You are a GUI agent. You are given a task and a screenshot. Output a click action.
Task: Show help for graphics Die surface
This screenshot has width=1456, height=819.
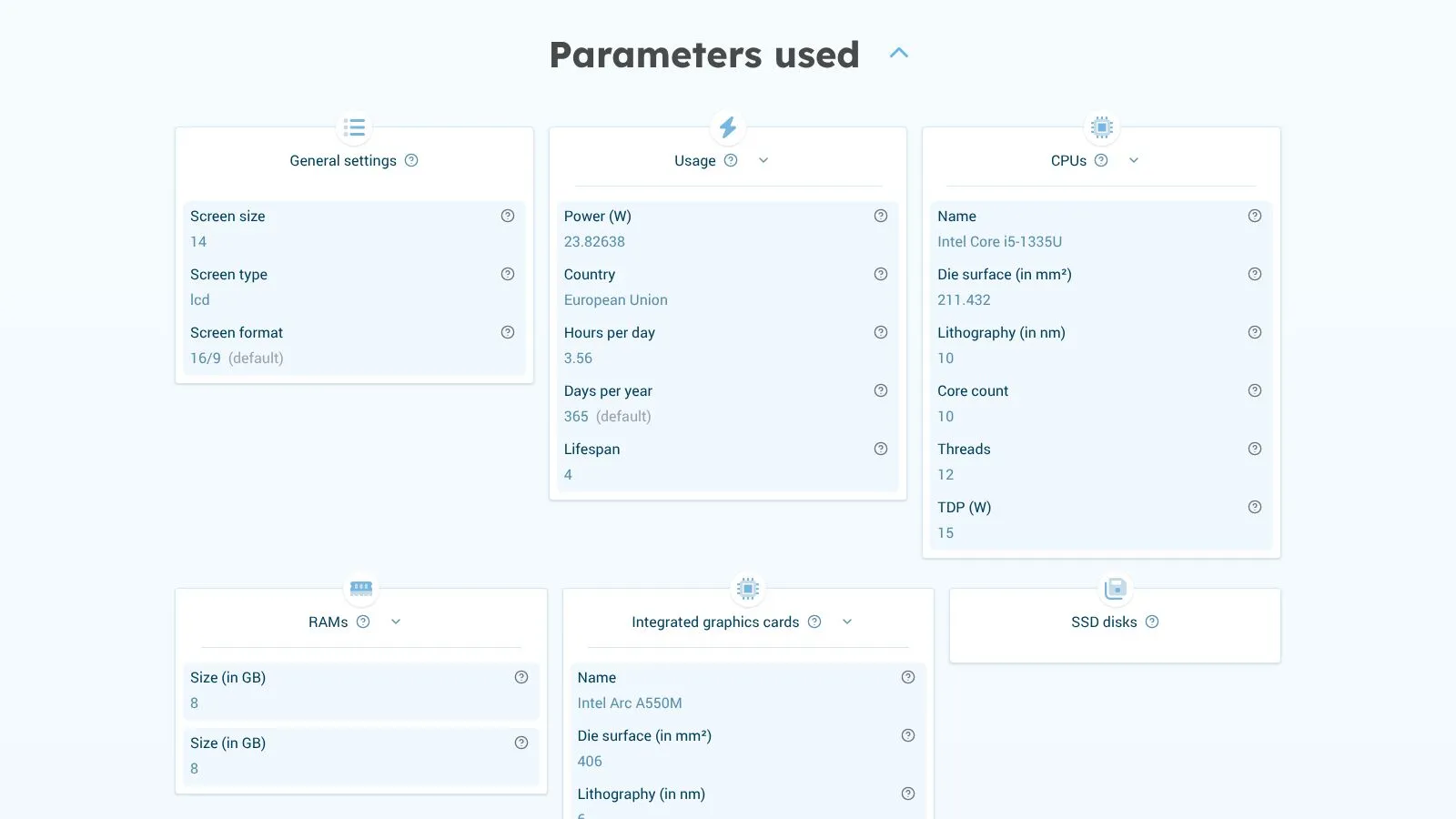(908, 735)
